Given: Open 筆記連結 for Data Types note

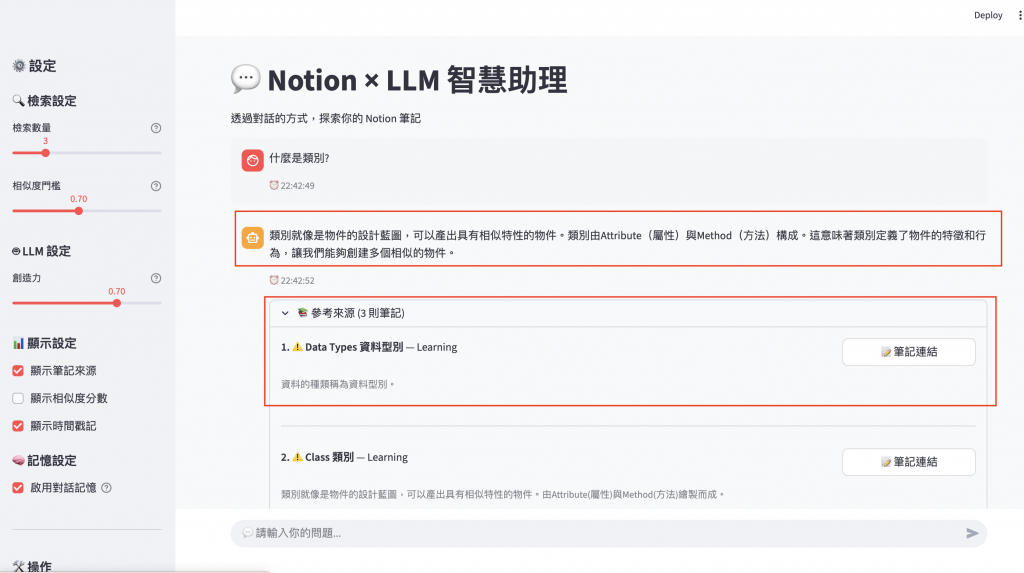Looking at the screenshot, I should coord(908,352).
